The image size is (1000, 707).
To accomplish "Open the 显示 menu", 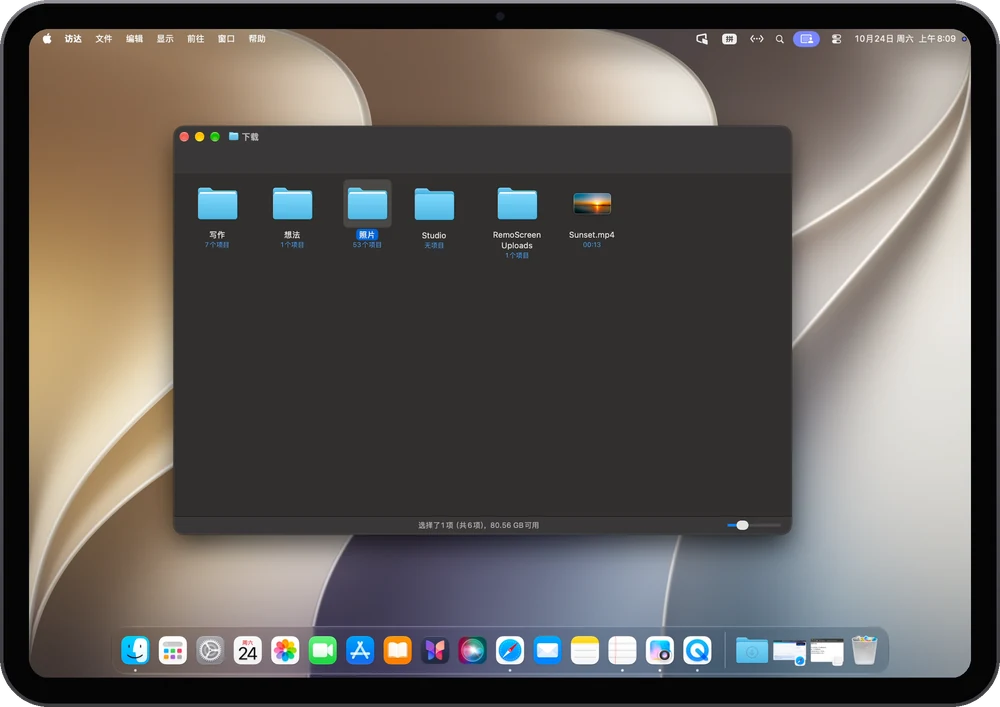I will pos(165,39).
